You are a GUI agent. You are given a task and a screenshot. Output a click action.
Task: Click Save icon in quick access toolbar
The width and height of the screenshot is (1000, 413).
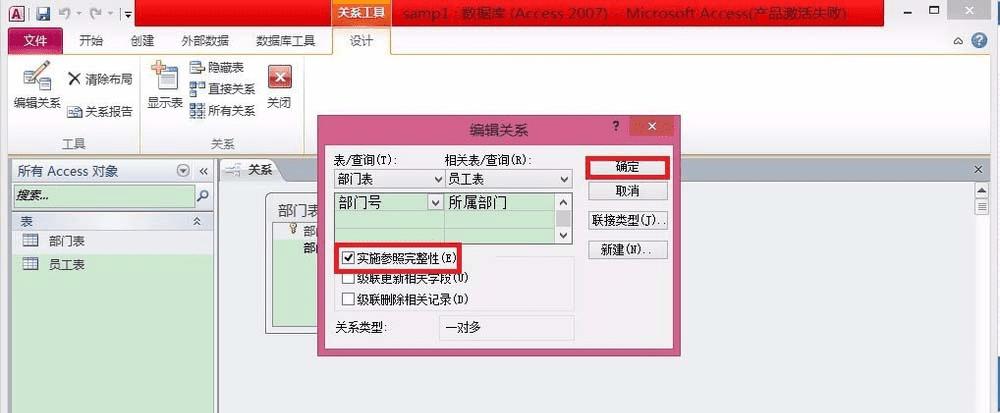point(43,13)
